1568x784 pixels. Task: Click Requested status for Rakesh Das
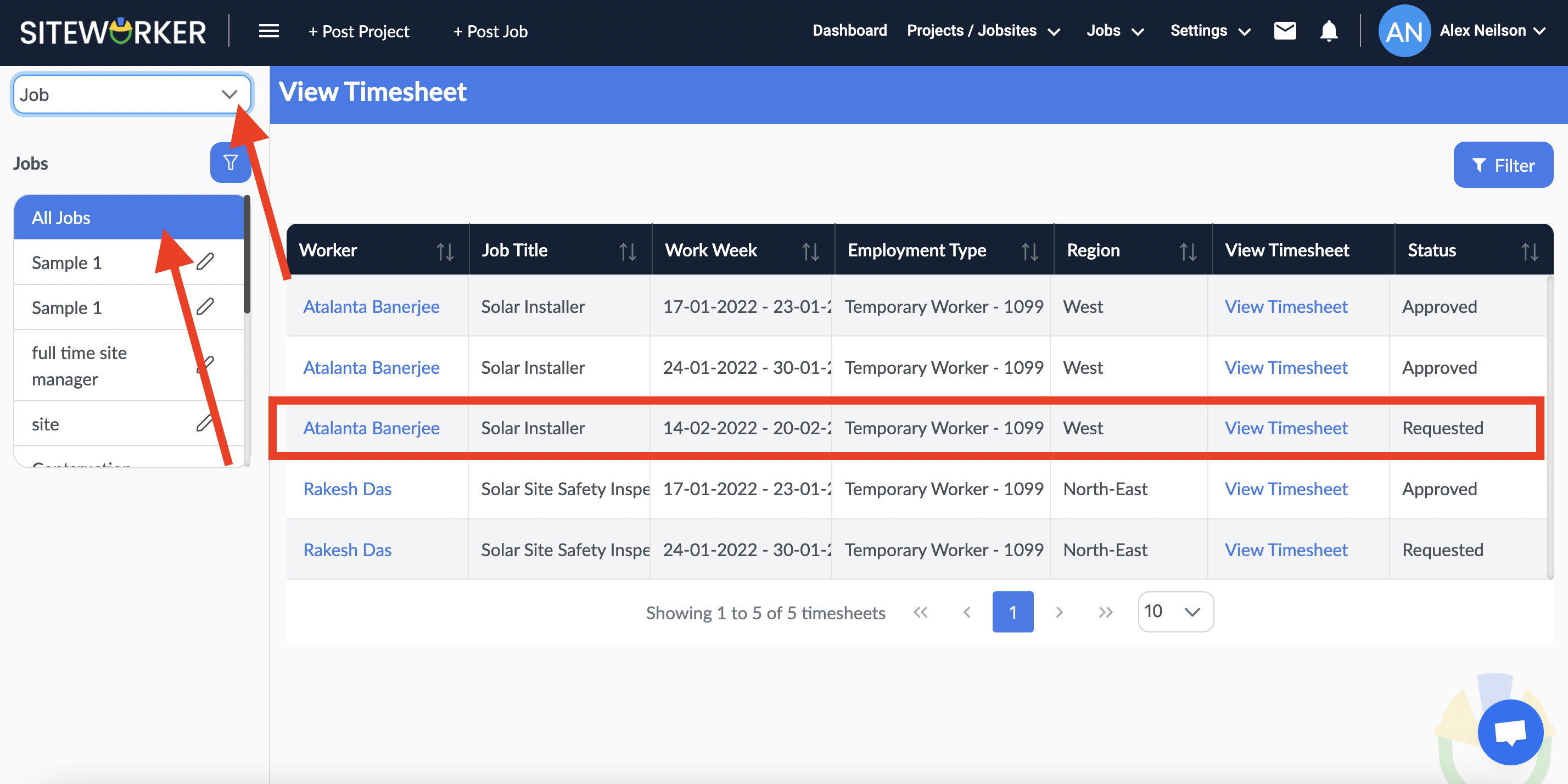(x=1443, y=549)
